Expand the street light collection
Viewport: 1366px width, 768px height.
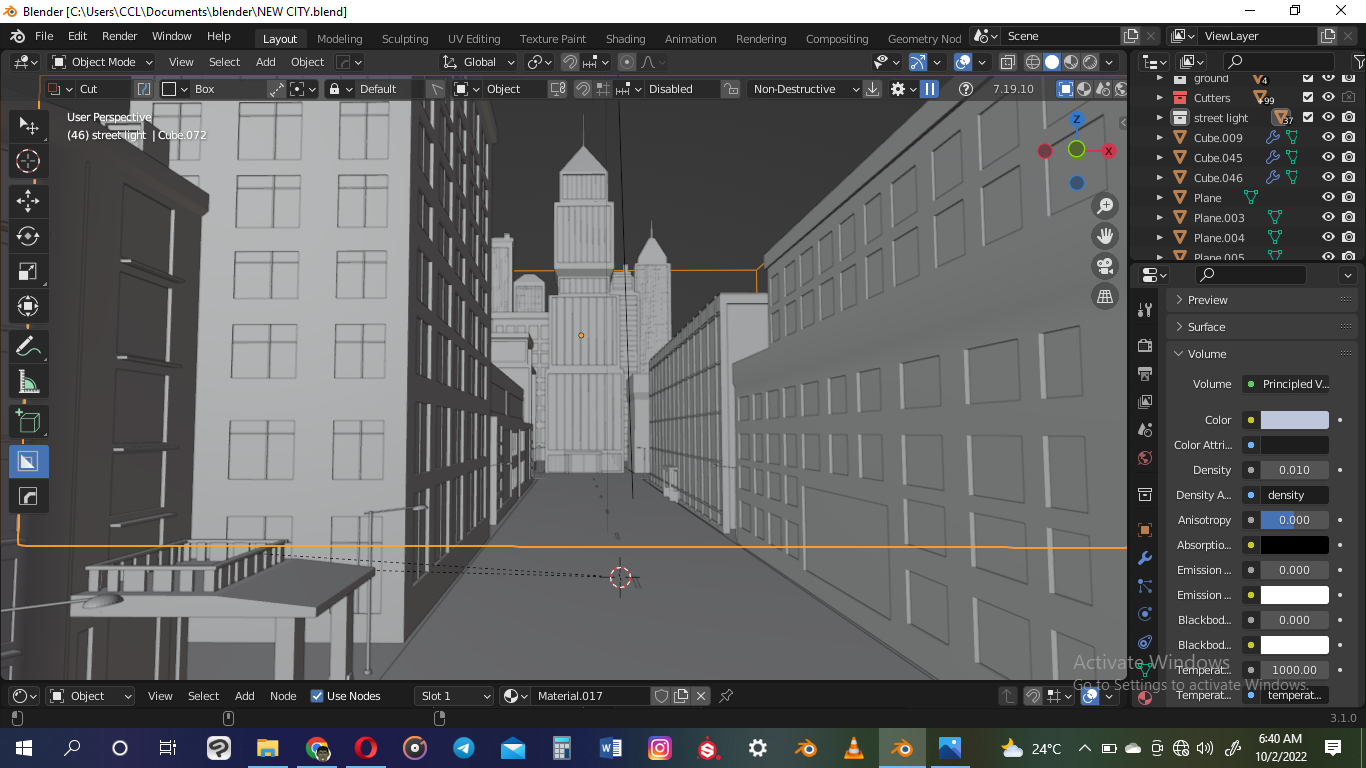pos(1160,118)
